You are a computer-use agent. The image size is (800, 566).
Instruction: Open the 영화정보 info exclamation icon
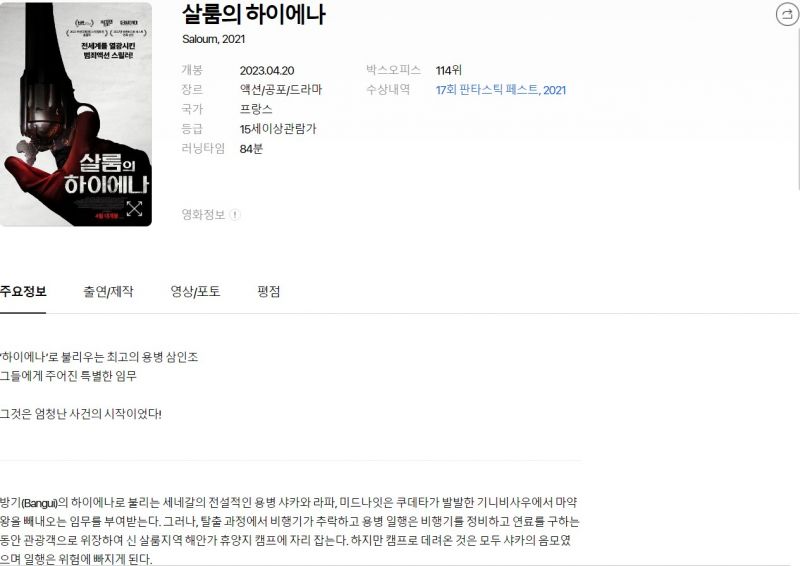[x=235, y=214]
